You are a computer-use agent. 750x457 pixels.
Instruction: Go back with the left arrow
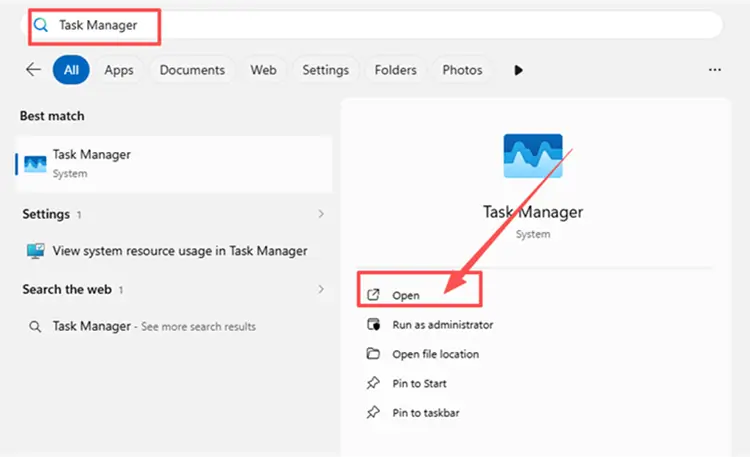click(x=33, y=69)
